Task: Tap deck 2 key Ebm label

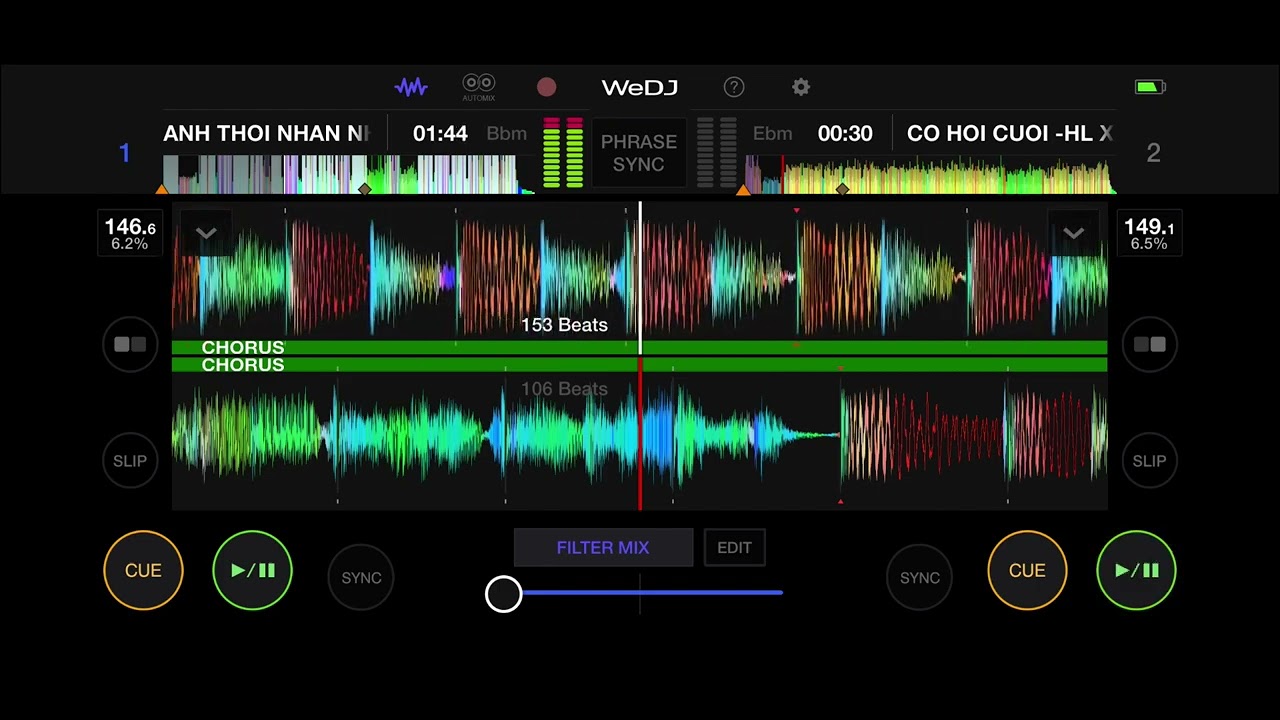Action: pyautogui.click(x=772, y=133)
